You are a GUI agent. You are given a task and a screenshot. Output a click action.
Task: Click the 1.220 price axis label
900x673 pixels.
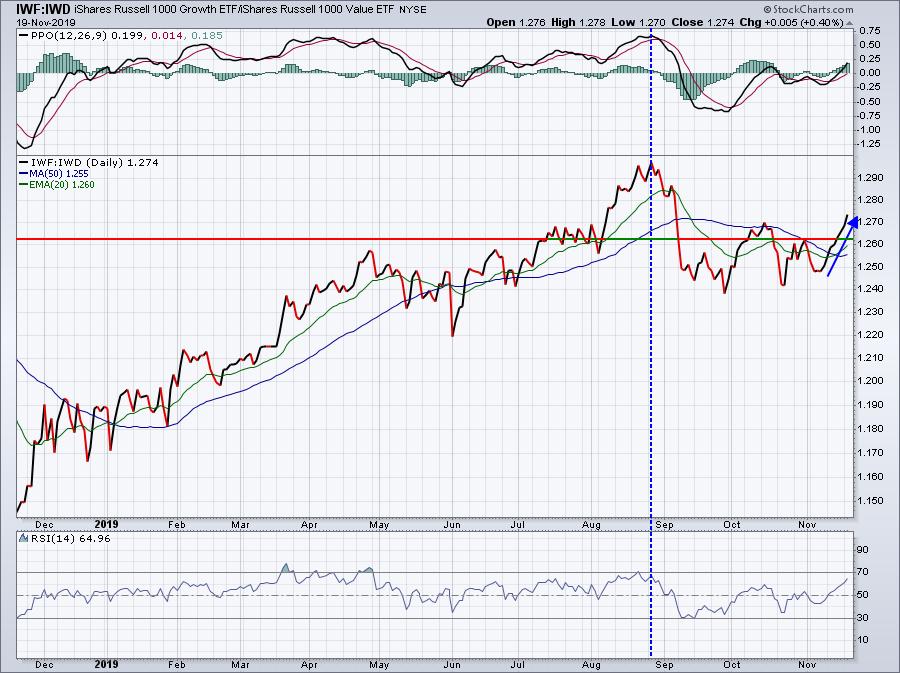pyautogui.click(x=870, y=334)
